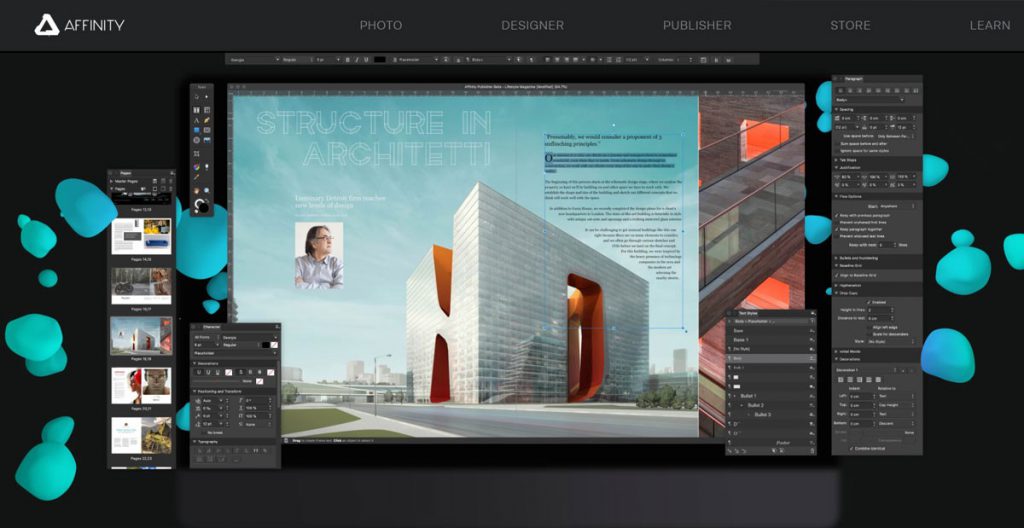The width and height of the screenshot is (1024, 528).
Task: Go to the STORE navigation item
Action: coord(850,25)
